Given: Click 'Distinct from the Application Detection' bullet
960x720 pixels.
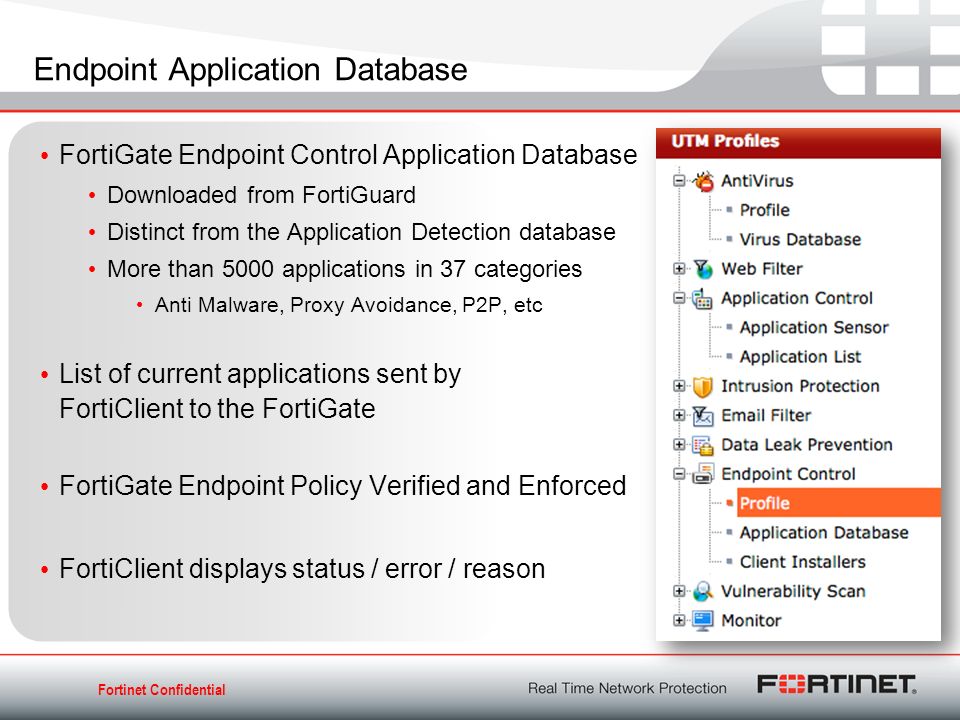Looking at the screenshot, I should coord(361,233).
